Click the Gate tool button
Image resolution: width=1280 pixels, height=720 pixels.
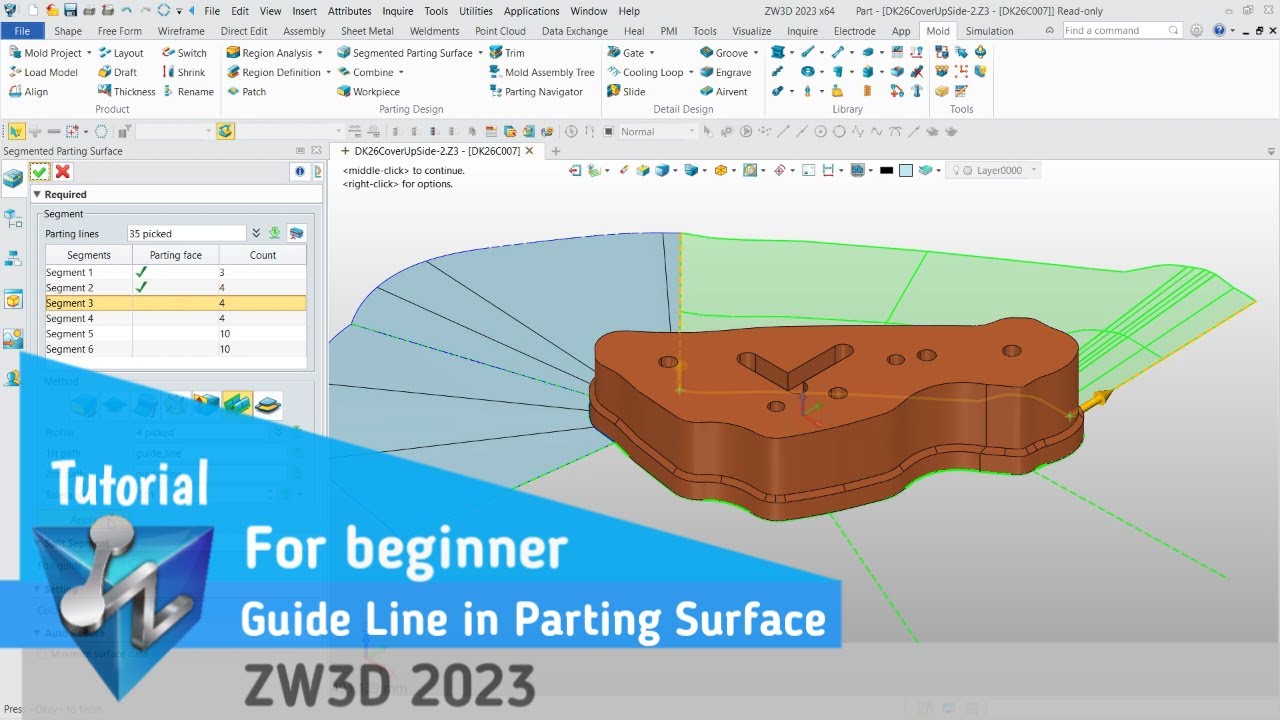(x=630, y=53)
